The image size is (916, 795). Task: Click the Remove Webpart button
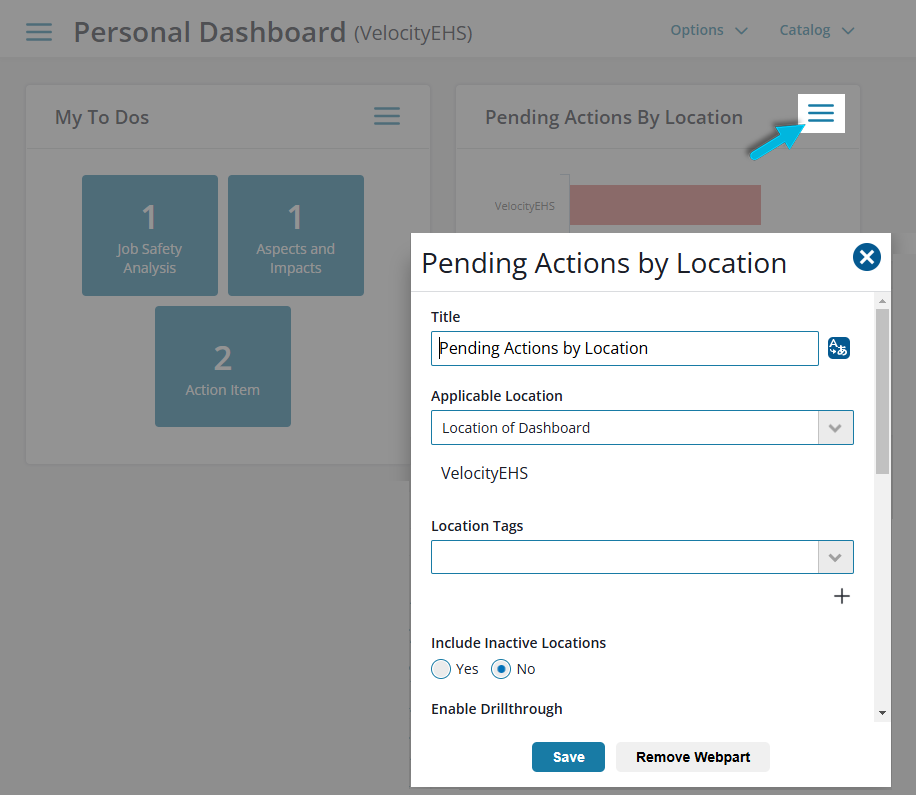tap(693, 757)
